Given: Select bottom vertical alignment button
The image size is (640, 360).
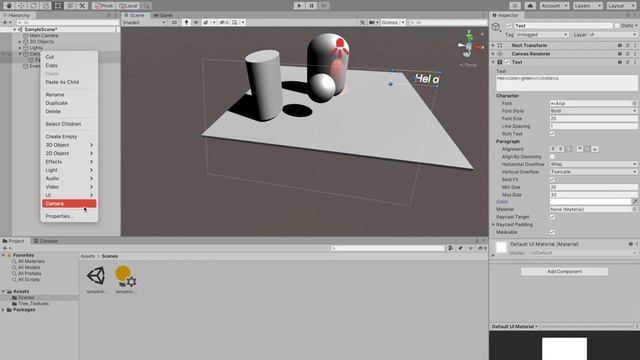Looking at the screenshot, I should coord(595,149).
